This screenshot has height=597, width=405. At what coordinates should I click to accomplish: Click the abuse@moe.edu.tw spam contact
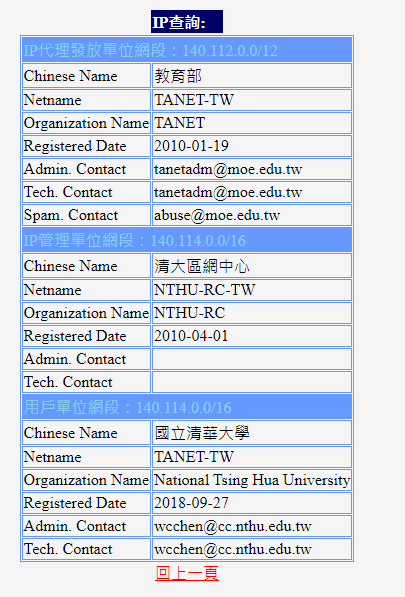click(217, 215)
